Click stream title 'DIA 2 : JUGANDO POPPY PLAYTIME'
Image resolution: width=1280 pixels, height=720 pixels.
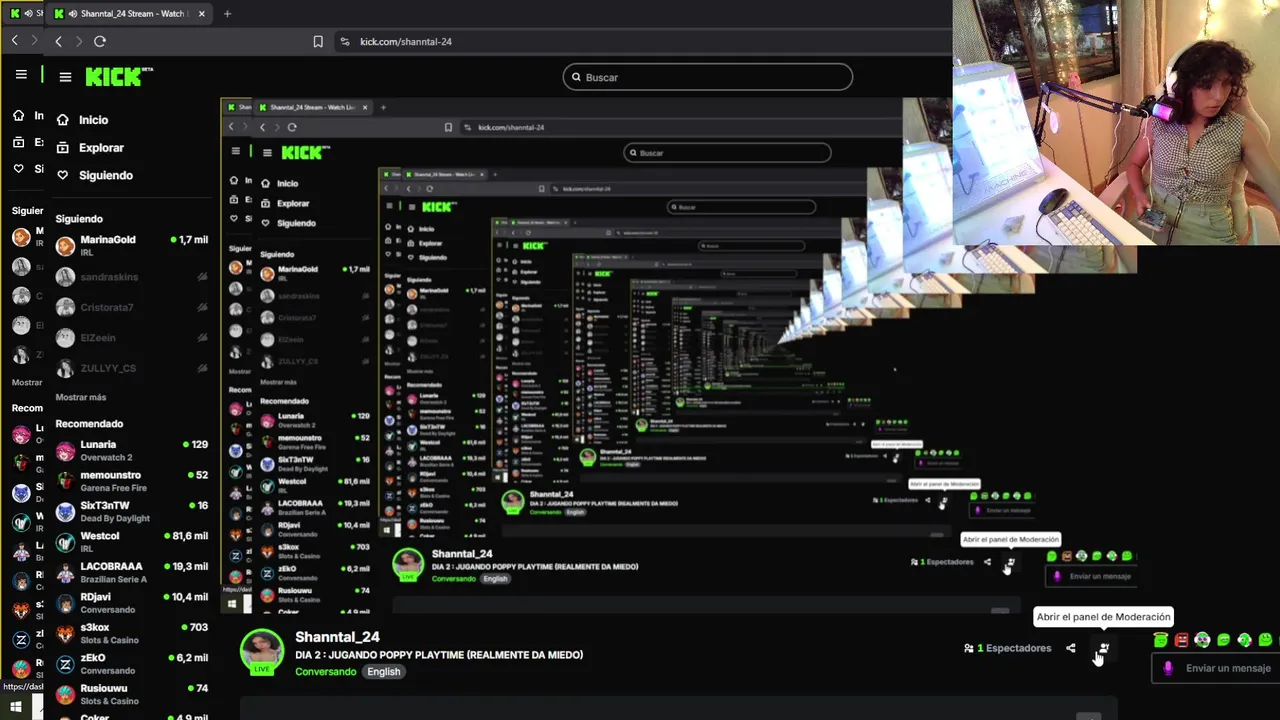coord(439,655)
